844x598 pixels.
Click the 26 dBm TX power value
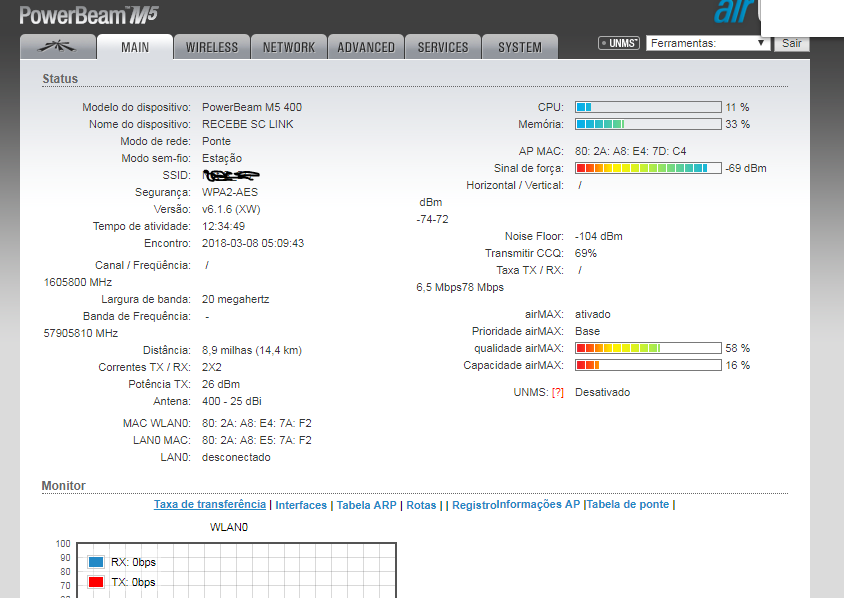(221, 384)
